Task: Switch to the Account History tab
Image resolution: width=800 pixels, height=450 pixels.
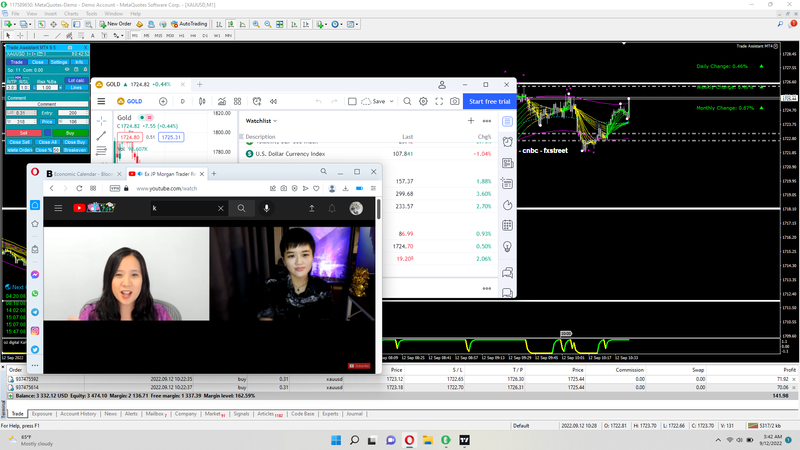Action: (x=78, y=414)
